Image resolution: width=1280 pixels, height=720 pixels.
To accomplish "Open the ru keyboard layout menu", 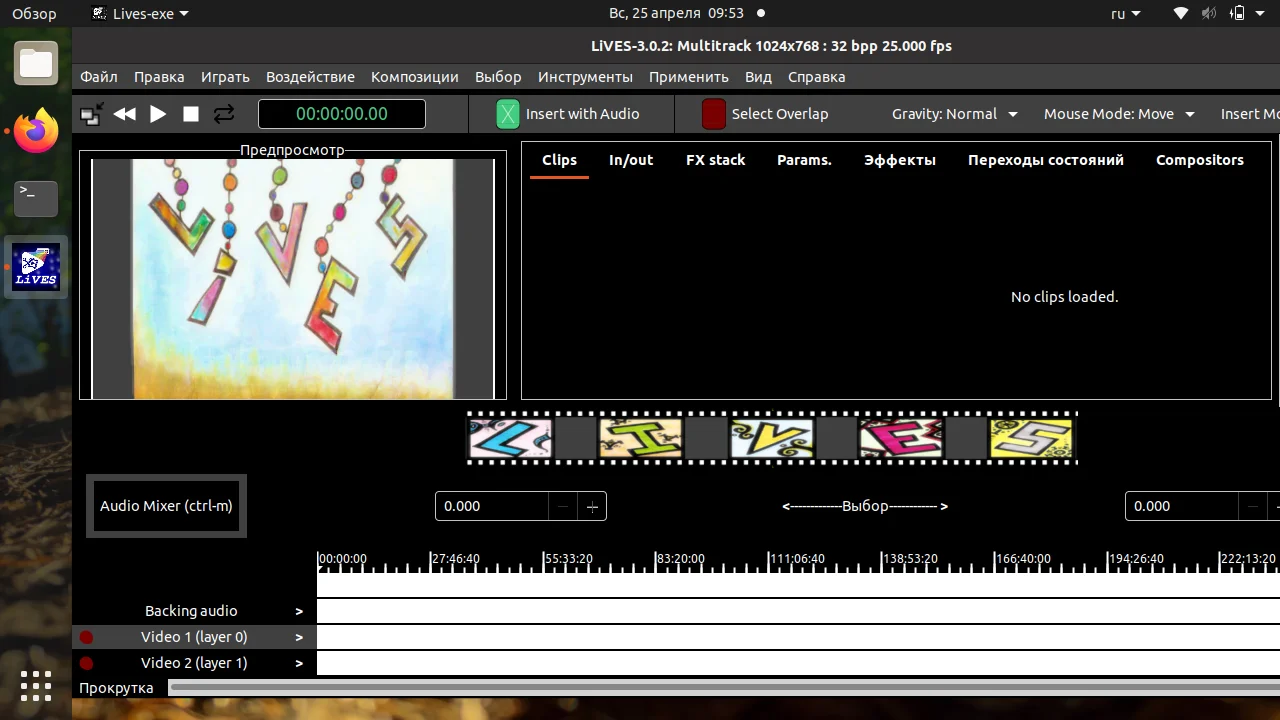I will [x=1124, y=14].
